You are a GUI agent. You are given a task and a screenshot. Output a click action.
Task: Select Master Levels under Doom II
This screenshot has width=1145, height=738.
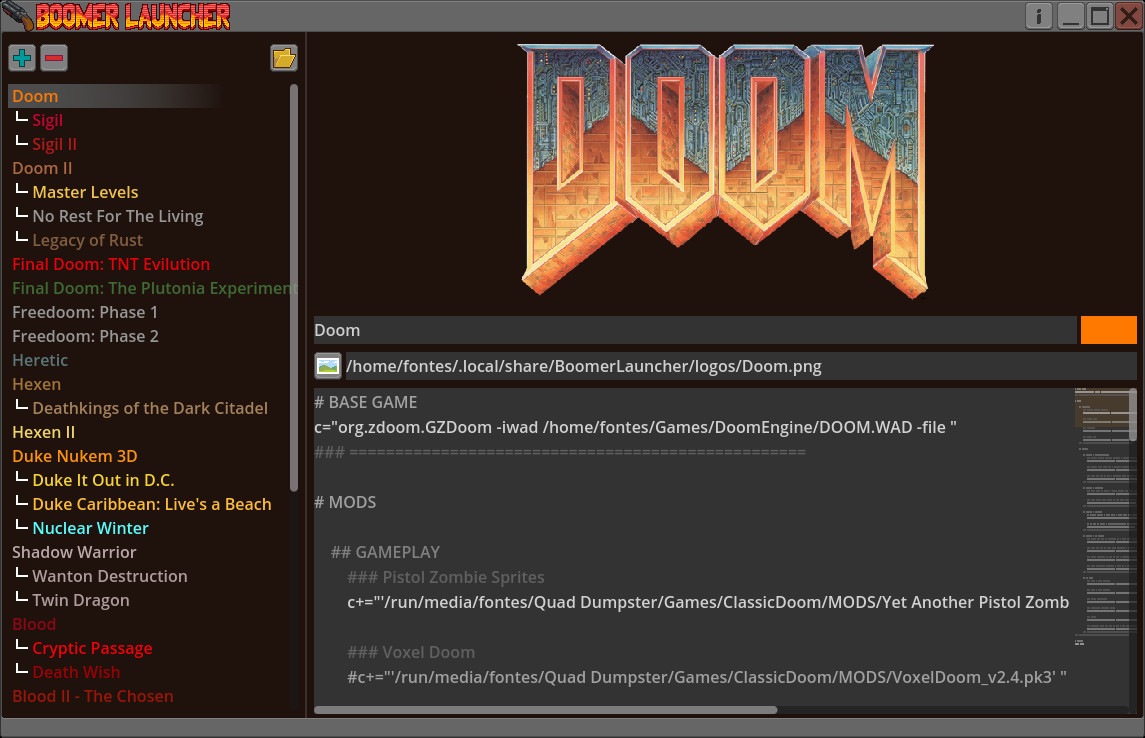tap(85, 191)
